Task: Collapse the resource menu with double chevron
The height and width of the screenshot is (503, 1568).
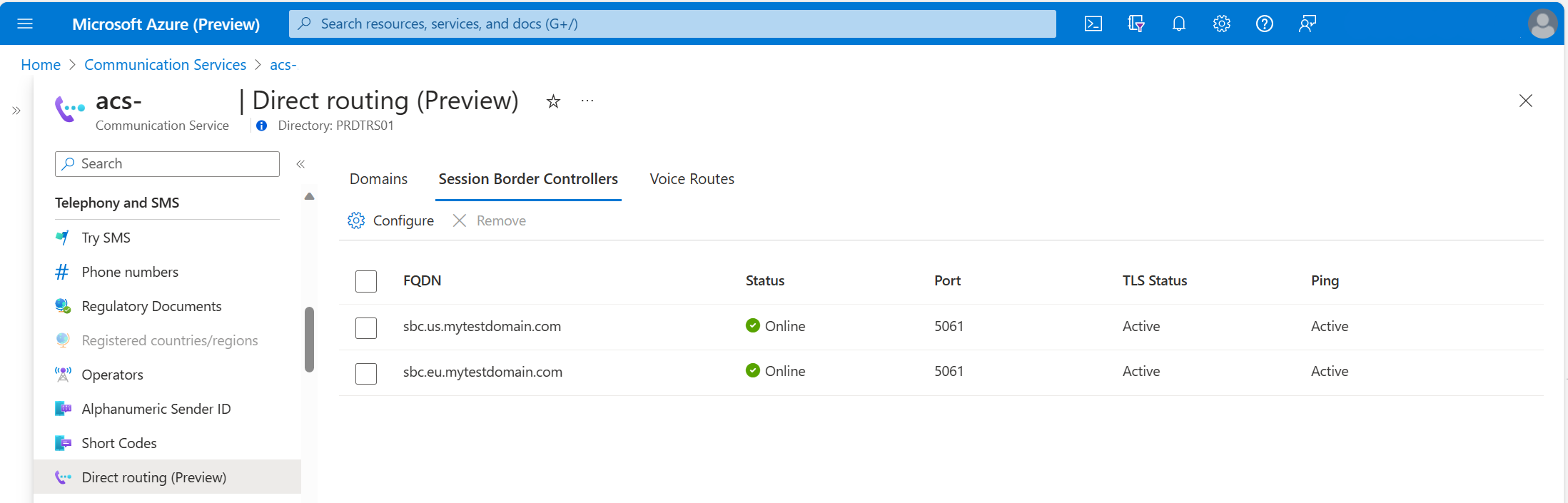Action: point(300,164)
